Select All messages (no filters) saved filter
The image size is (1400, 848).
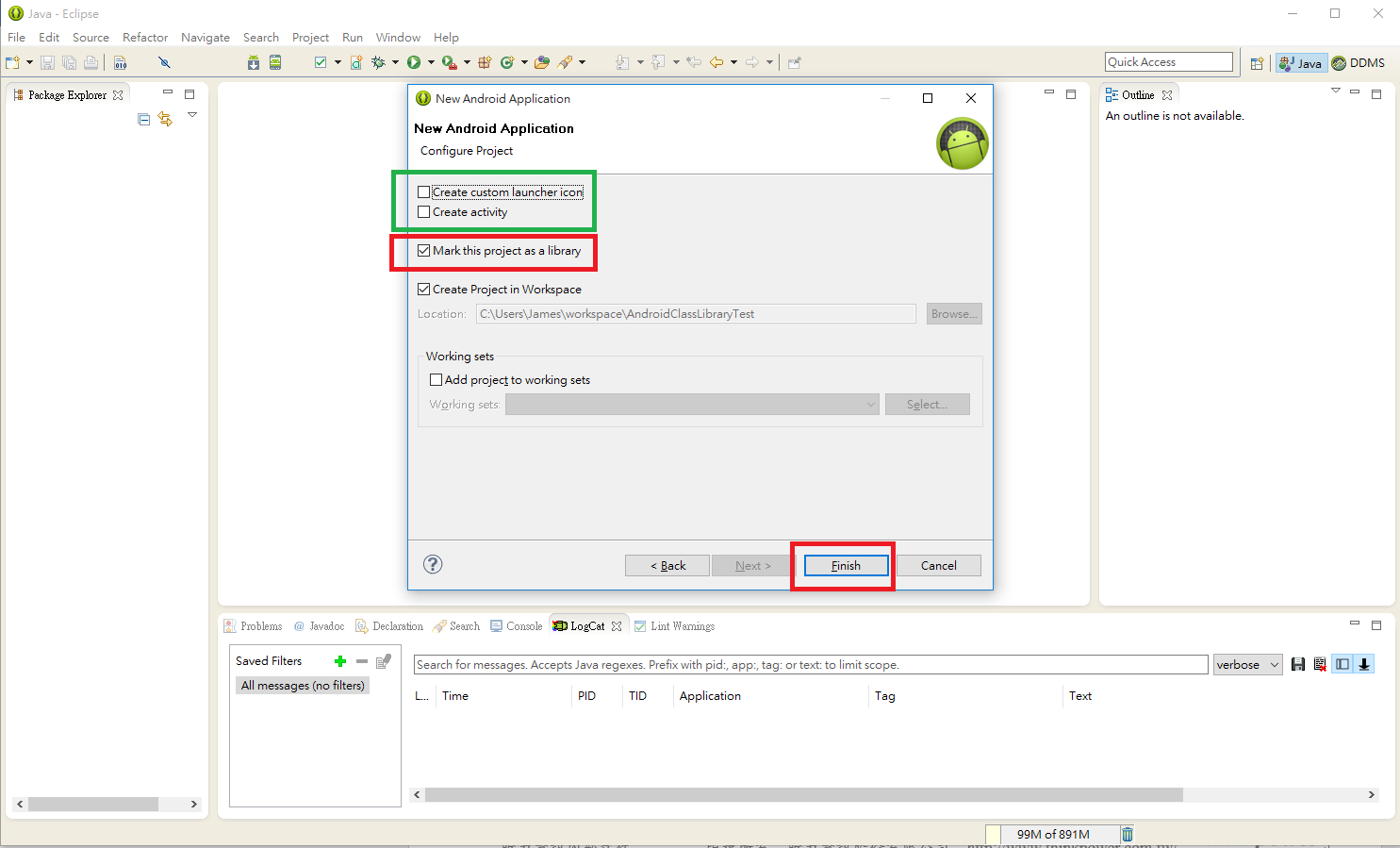tap(303, 686)
